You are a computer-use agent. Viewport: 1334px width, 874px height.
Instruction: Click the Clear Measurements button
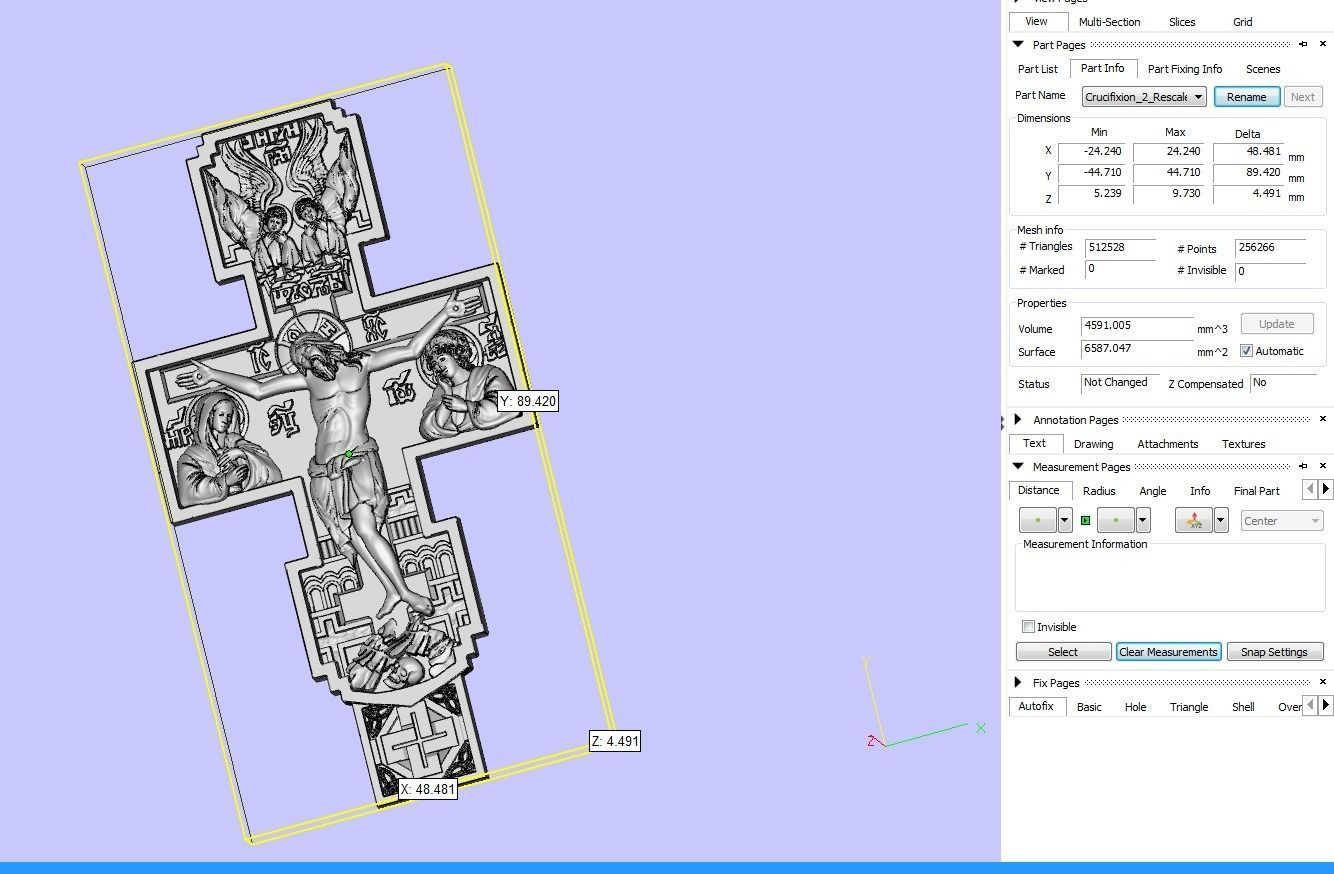coord(1168,652)
